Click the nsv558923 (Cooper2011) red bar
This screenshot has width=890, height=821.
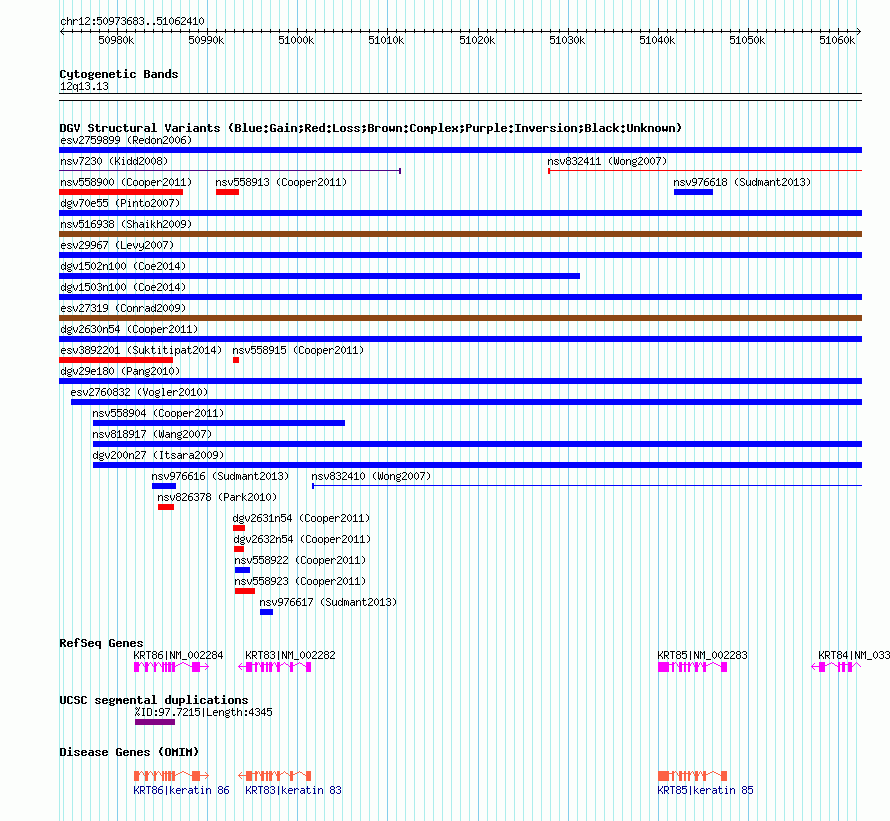tap(245, 591)
